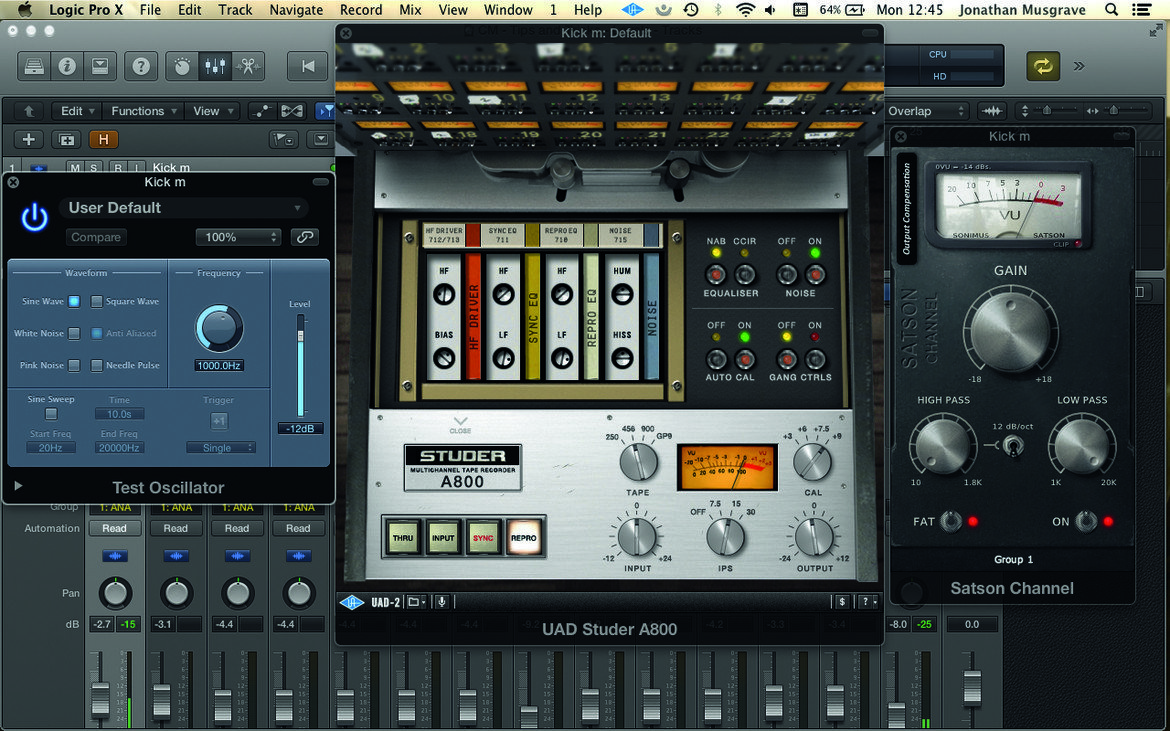
Task: Open the Functions dropdown menu
Action: click(144, 111)
